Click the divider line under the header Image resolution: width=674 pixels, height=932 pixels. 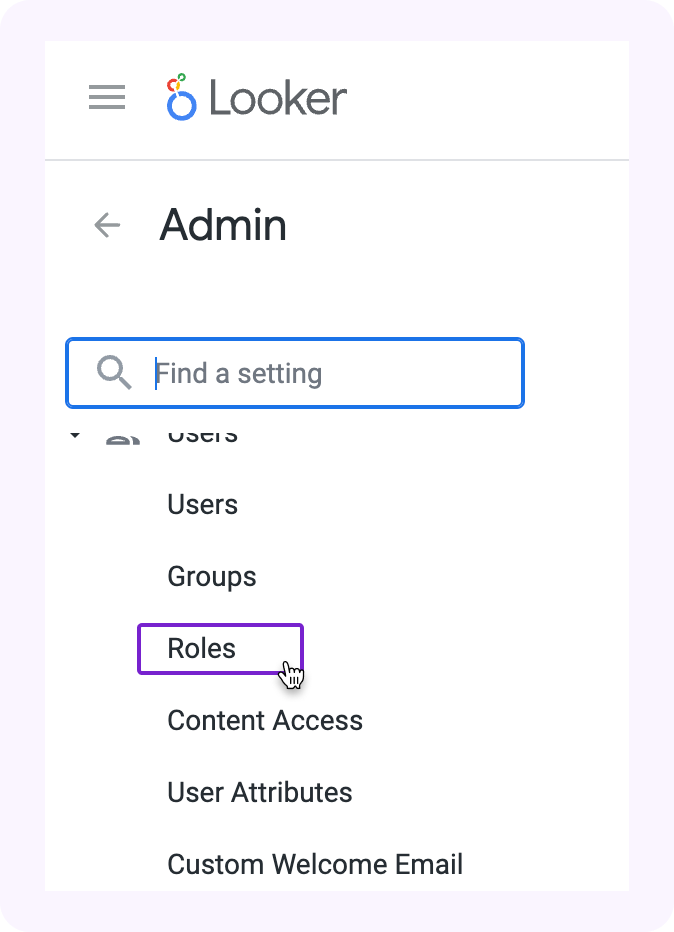337,160
